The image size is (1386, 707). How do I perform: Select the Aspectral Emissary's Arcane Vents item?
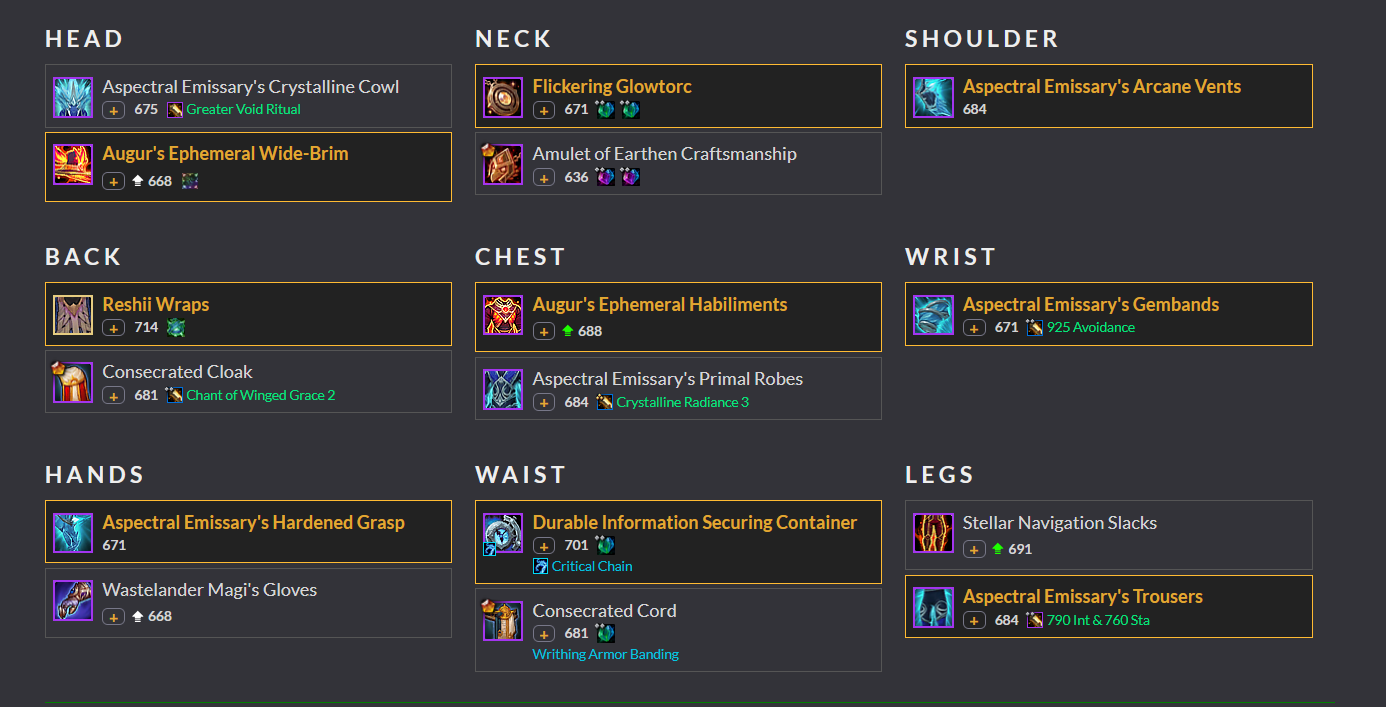coord(1102,87)
